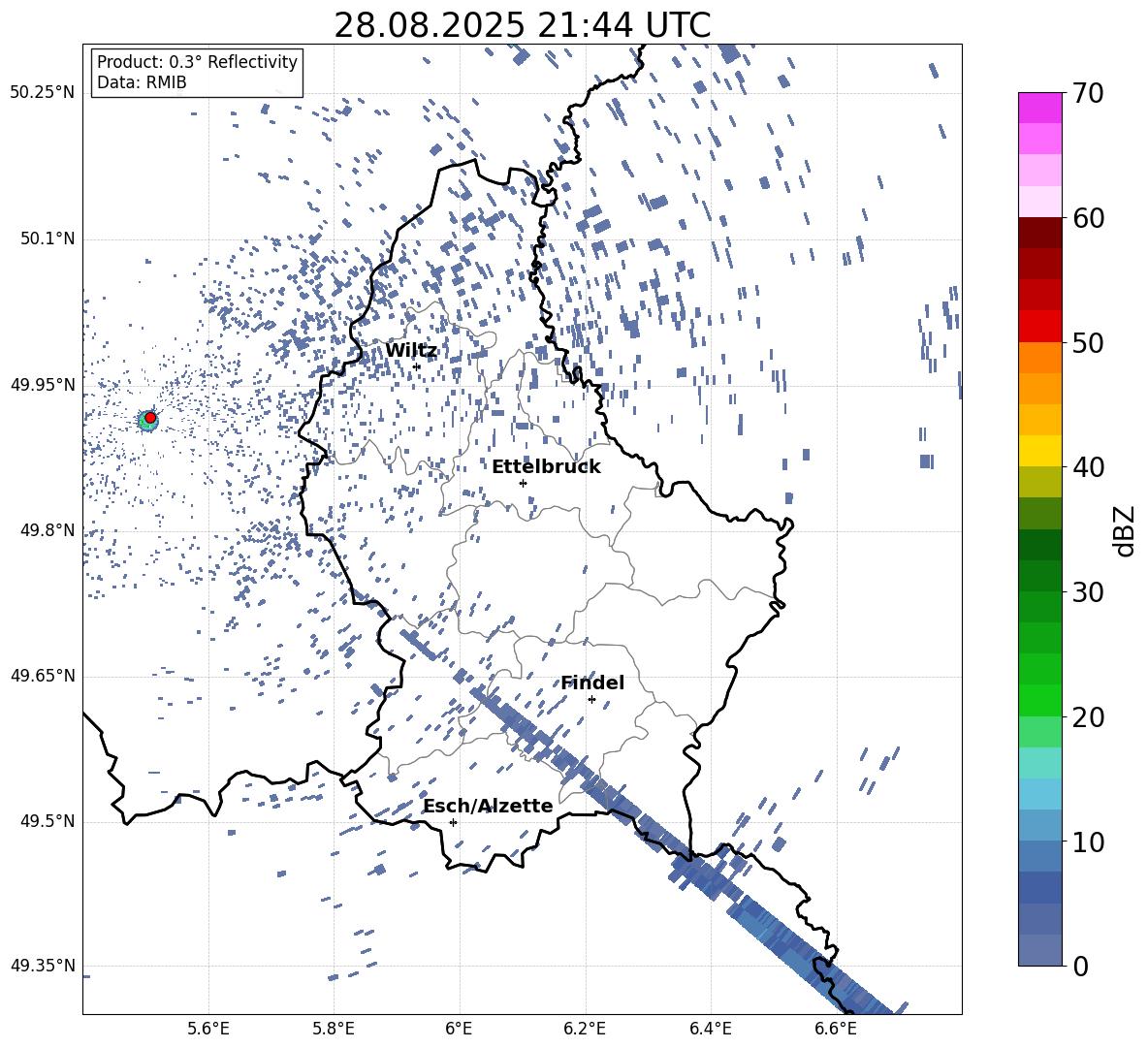The height and width of the screenshot is (1048, 1148).
Task: Click the dBZ colorbar axis label
Action: (1124, 530)
